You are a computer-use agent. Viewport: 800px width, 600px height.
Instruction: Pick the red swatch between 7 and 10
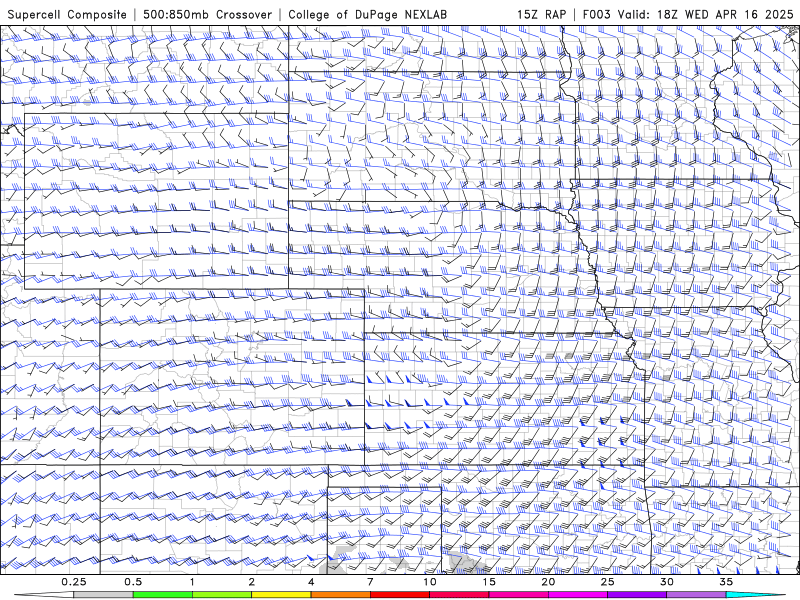click(399, 595)
